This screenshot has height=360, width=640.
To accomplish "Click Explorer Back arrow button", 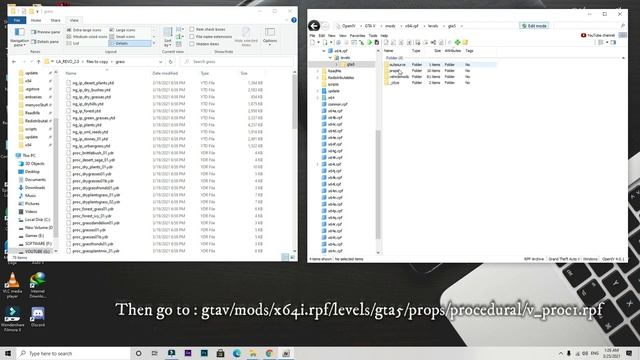I will [x=14, y=62].
